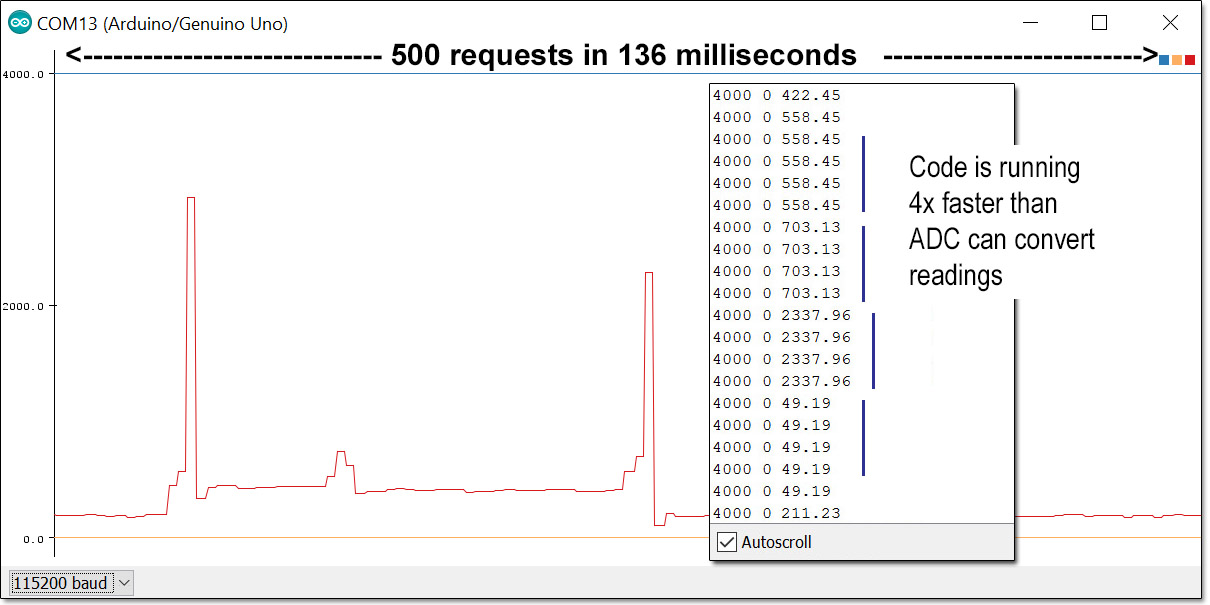Click the COM13 window title text
1210x605 pixels.
coord(162,24)
